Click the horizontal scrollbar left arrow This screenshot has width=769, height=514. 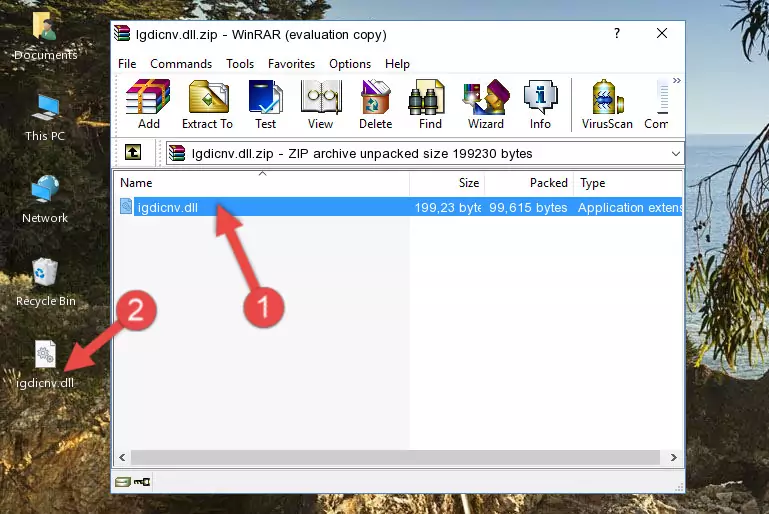click(122, 457)
